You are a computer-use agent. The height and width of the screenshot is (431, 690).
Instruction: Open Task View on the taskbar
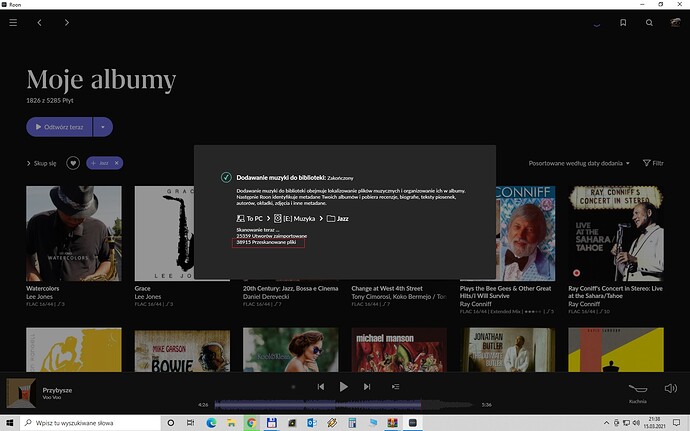190,423
